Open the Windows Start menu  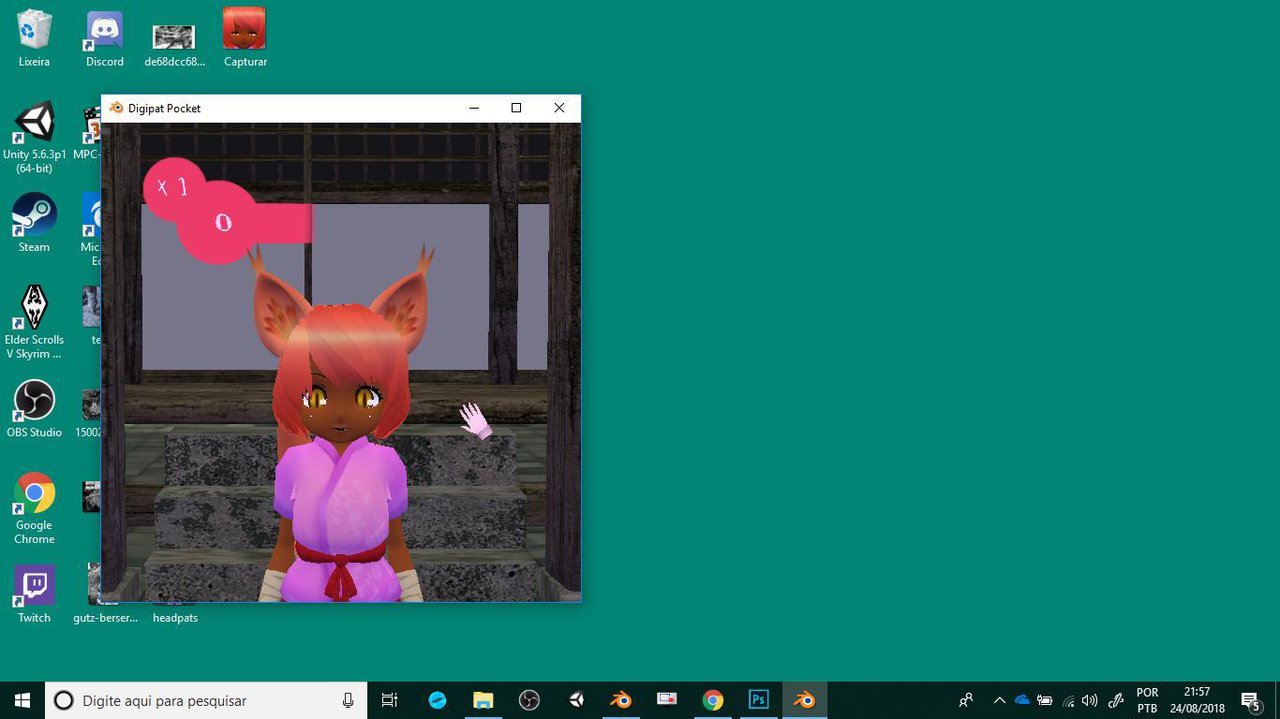[x=22, y=700]
